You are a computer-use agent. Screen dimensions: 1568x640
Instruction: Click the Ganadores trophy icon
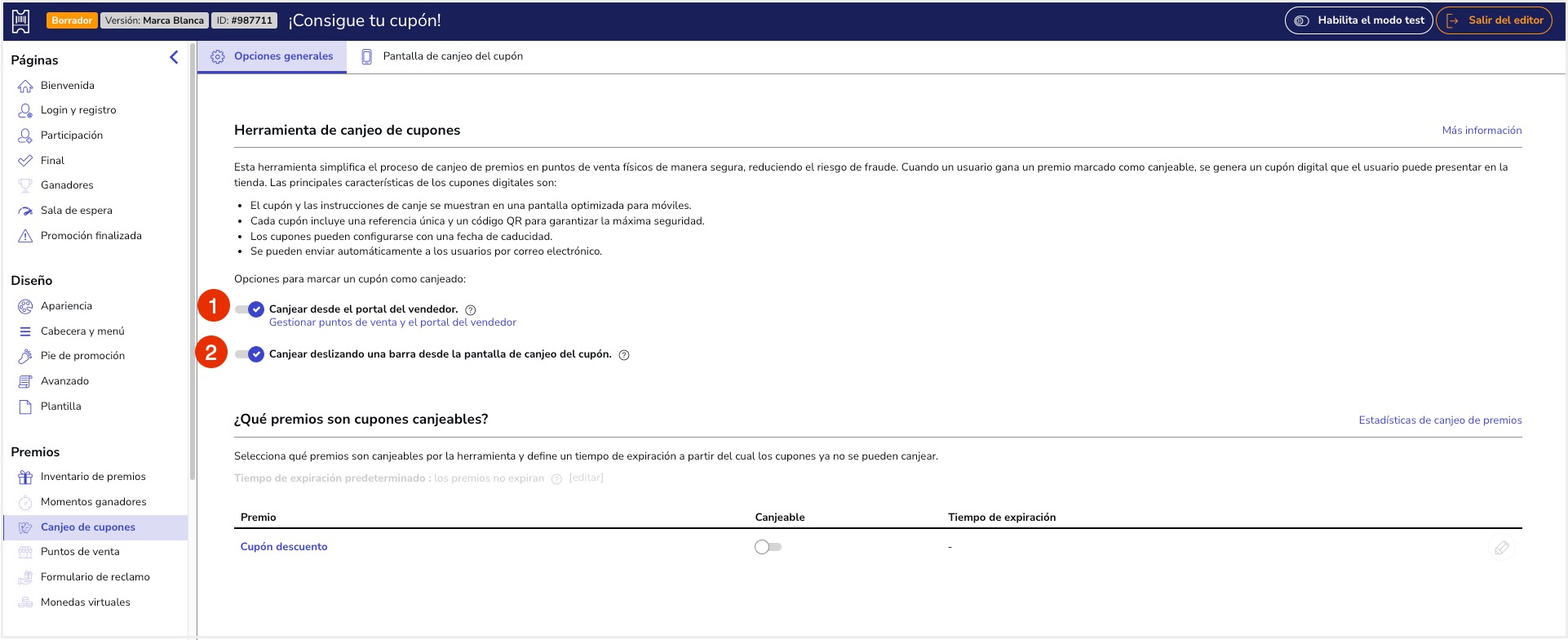25,185
